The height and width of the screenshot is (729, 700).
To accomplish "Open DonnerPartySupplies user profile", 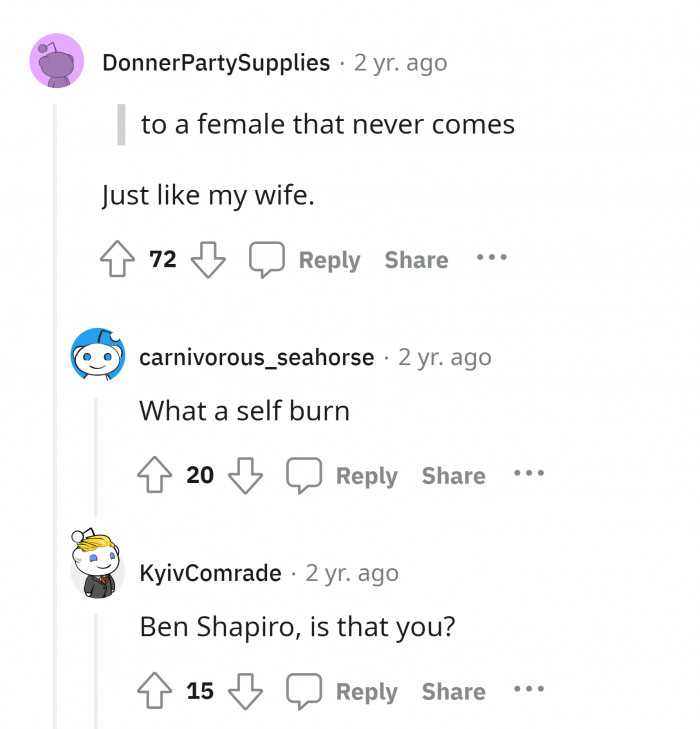I will click(216, 63).
